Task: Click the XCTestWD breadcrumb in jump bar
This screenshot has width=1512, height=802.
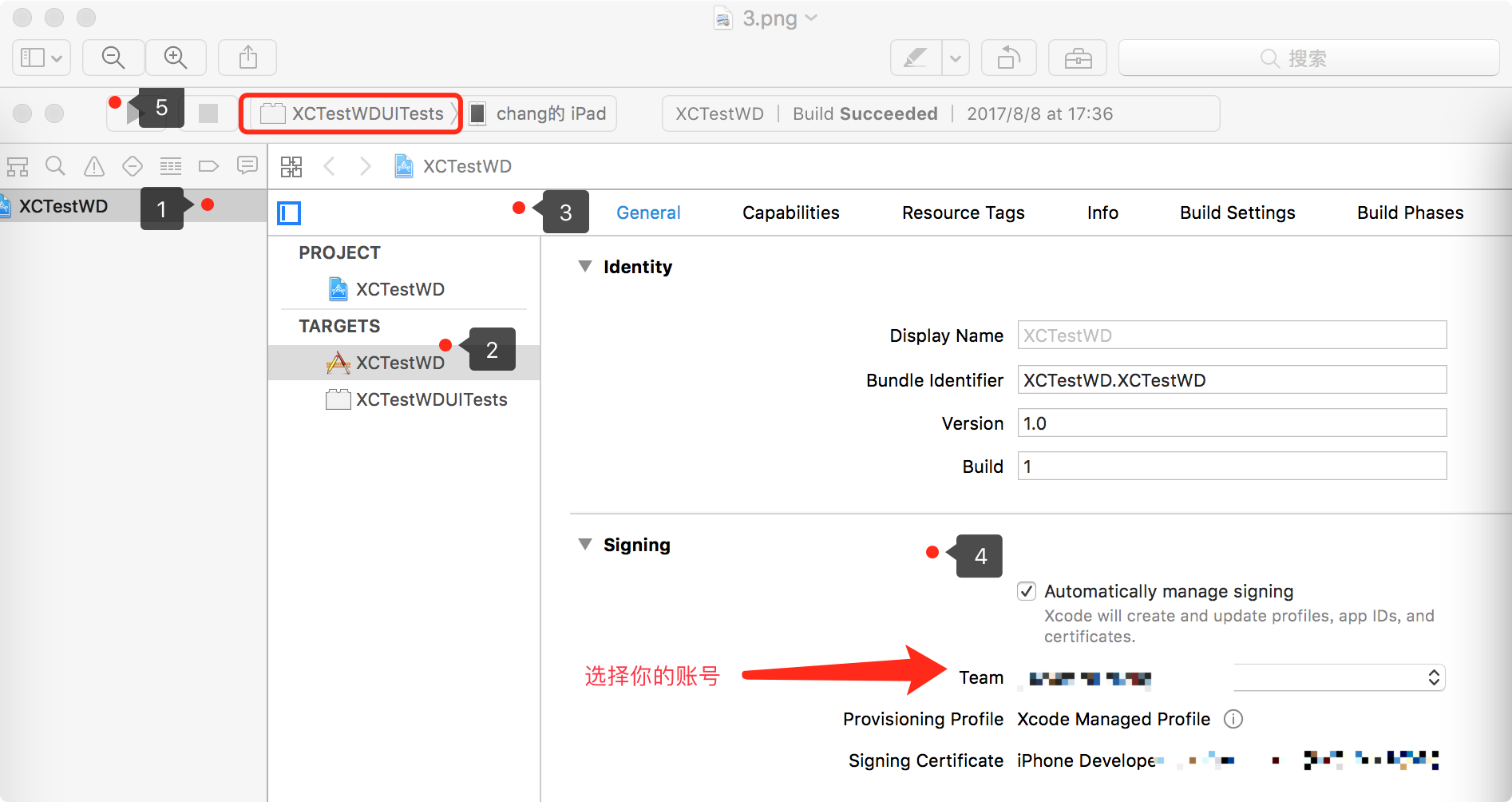Action: click(x=453, y=166)
